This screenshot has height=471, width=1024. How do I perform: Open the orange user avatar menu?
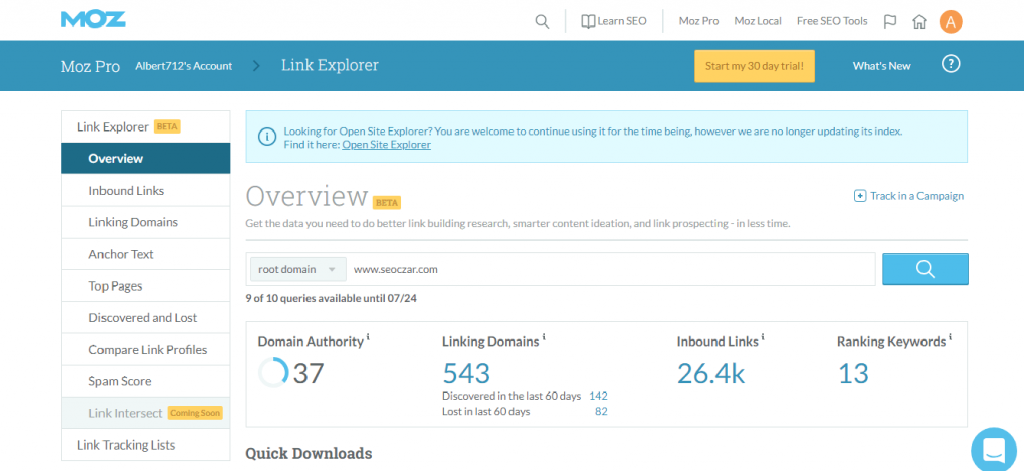(x=952, y=22)
